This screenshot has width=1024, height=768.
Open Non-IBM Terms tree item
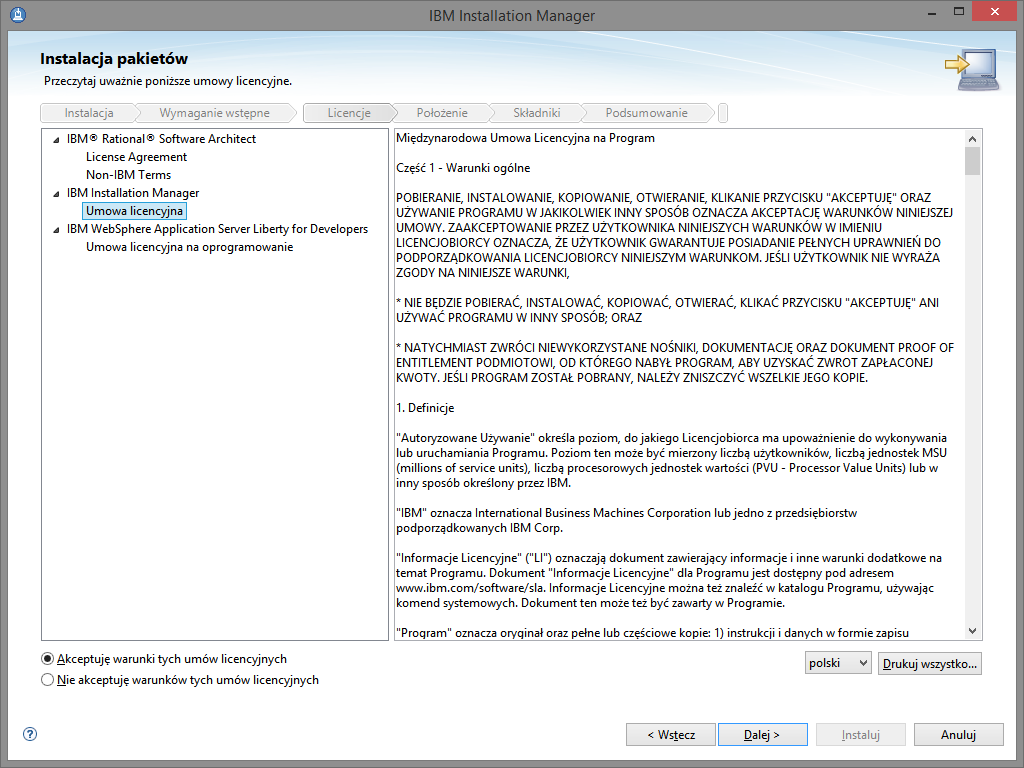click(x=129, y=175)
